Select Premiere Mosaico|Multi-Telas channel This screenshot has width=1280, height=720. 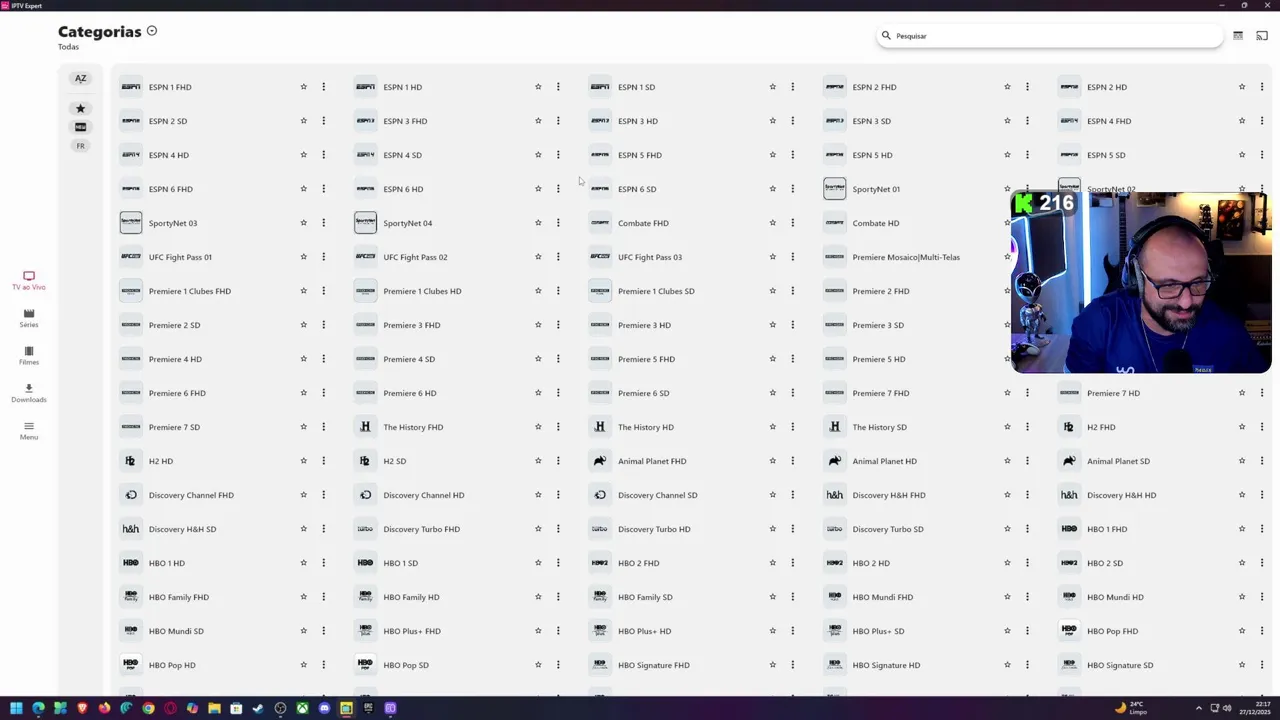[906, 257]
